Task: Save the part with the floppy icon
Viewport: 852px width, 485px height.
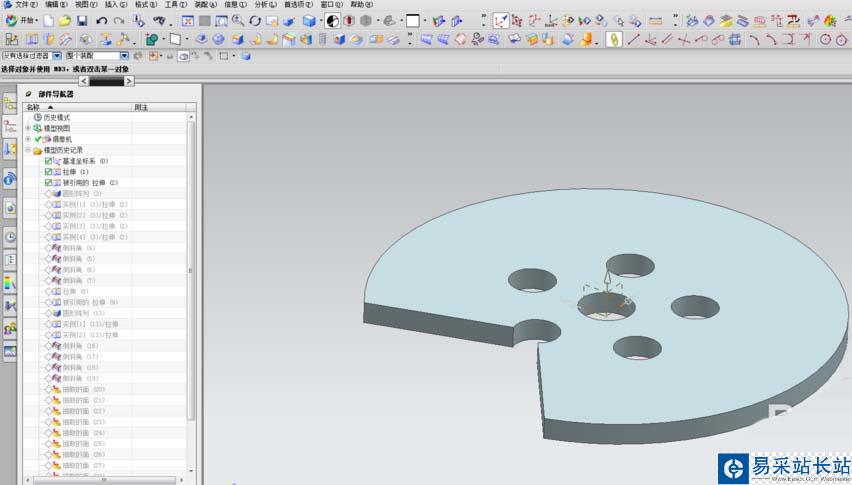Action: pos(82,21)
